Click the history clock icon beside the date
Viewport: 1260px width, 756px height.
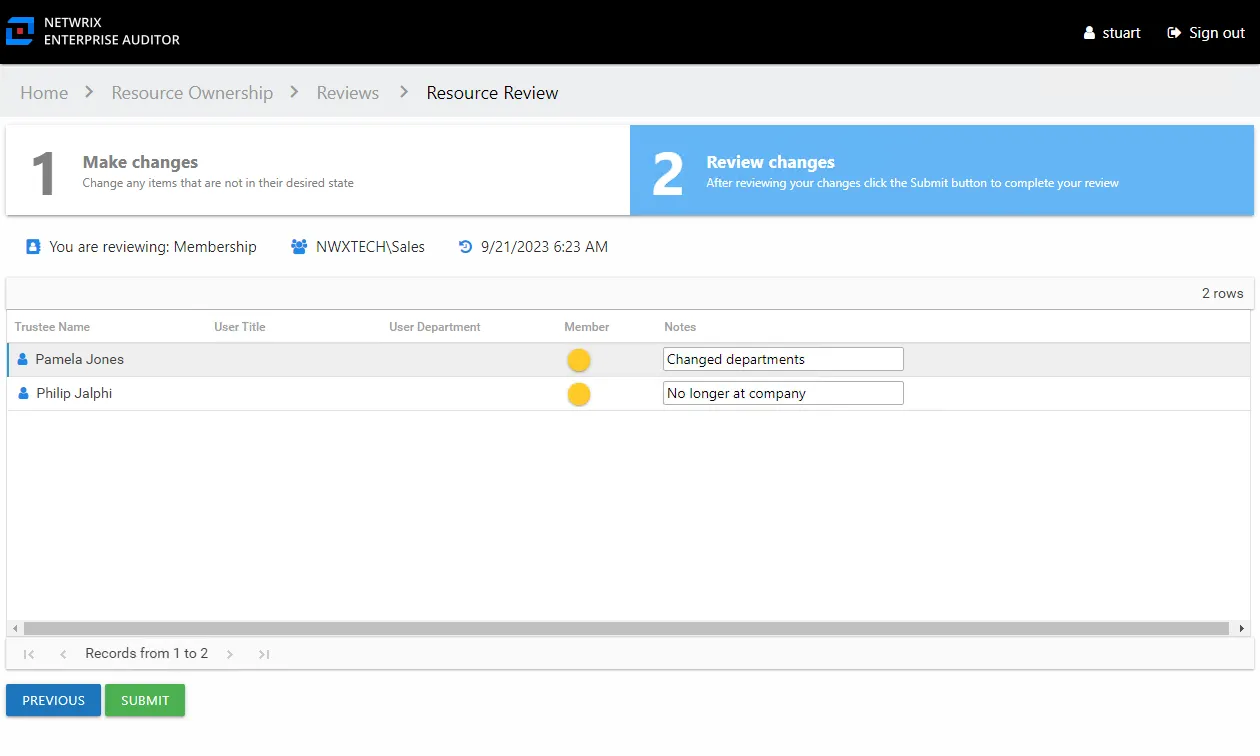point(465,246)
